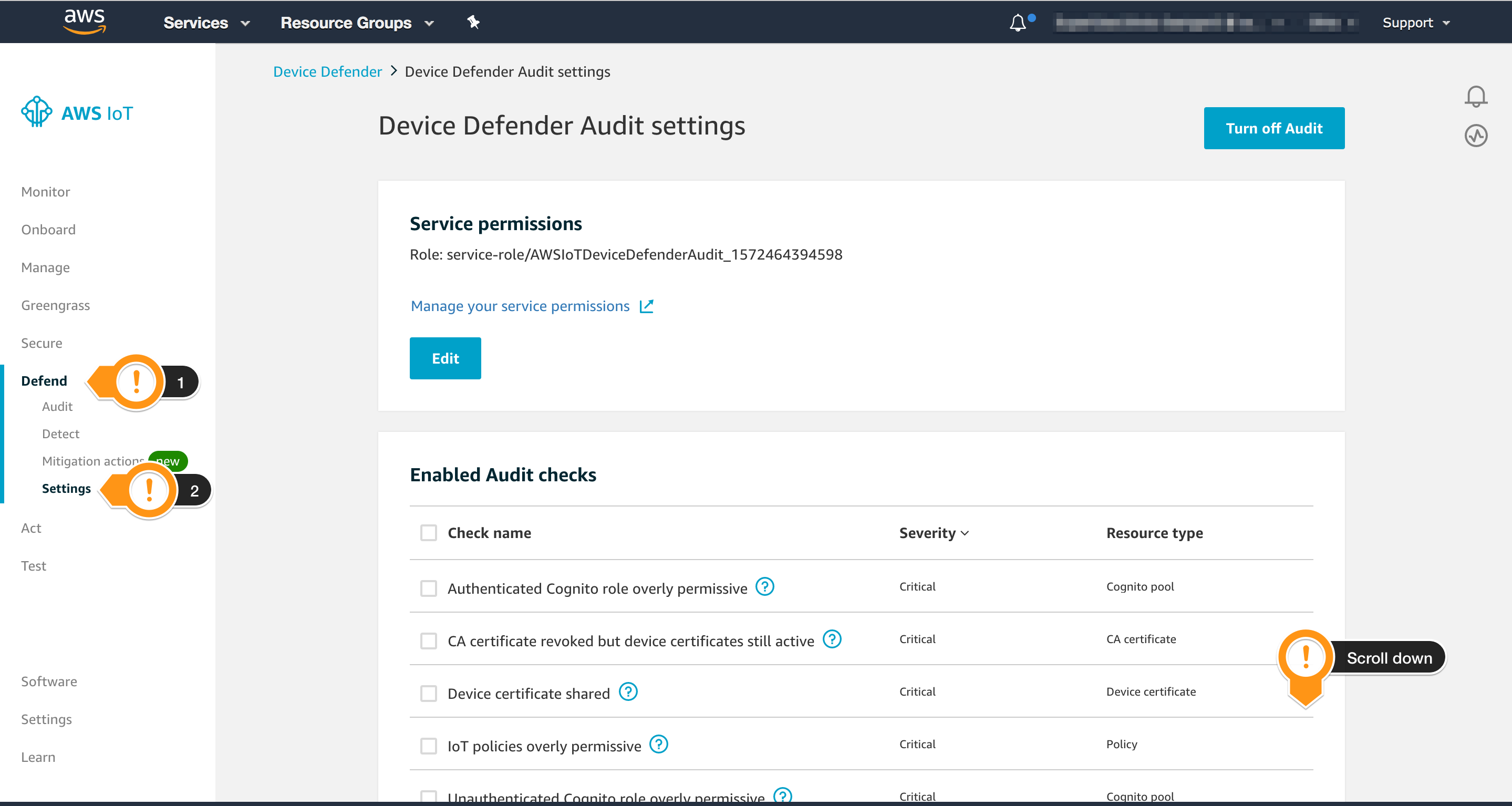Click the Resource type column header
The width and height of the screenshot is (1512, 806).
tap(1155, 533)
